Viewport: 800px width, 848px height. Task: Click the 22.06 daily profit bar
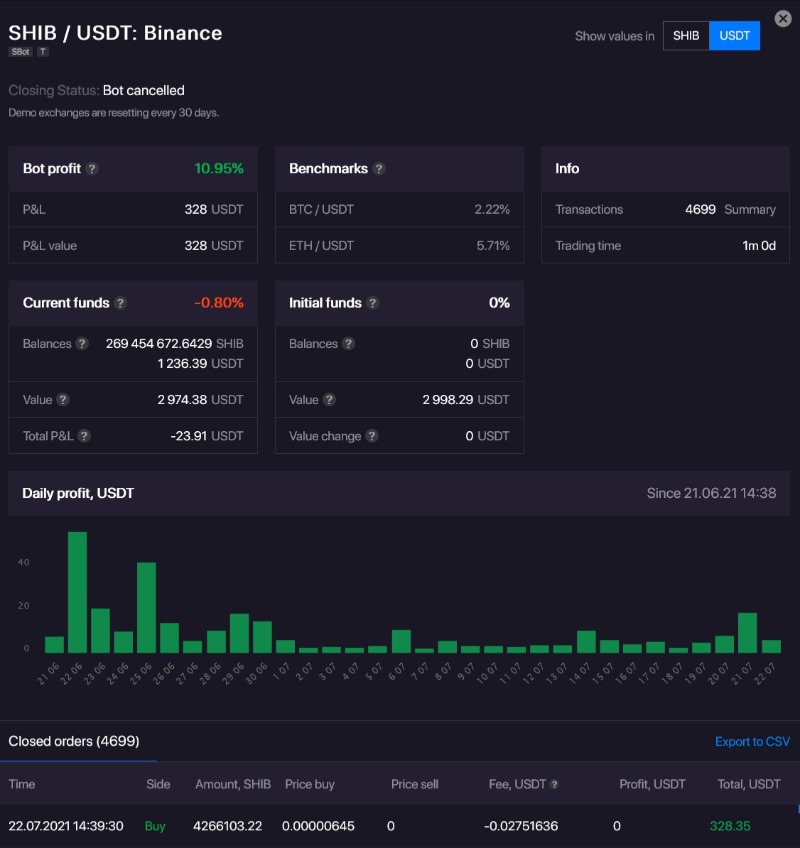pos(77,592)
